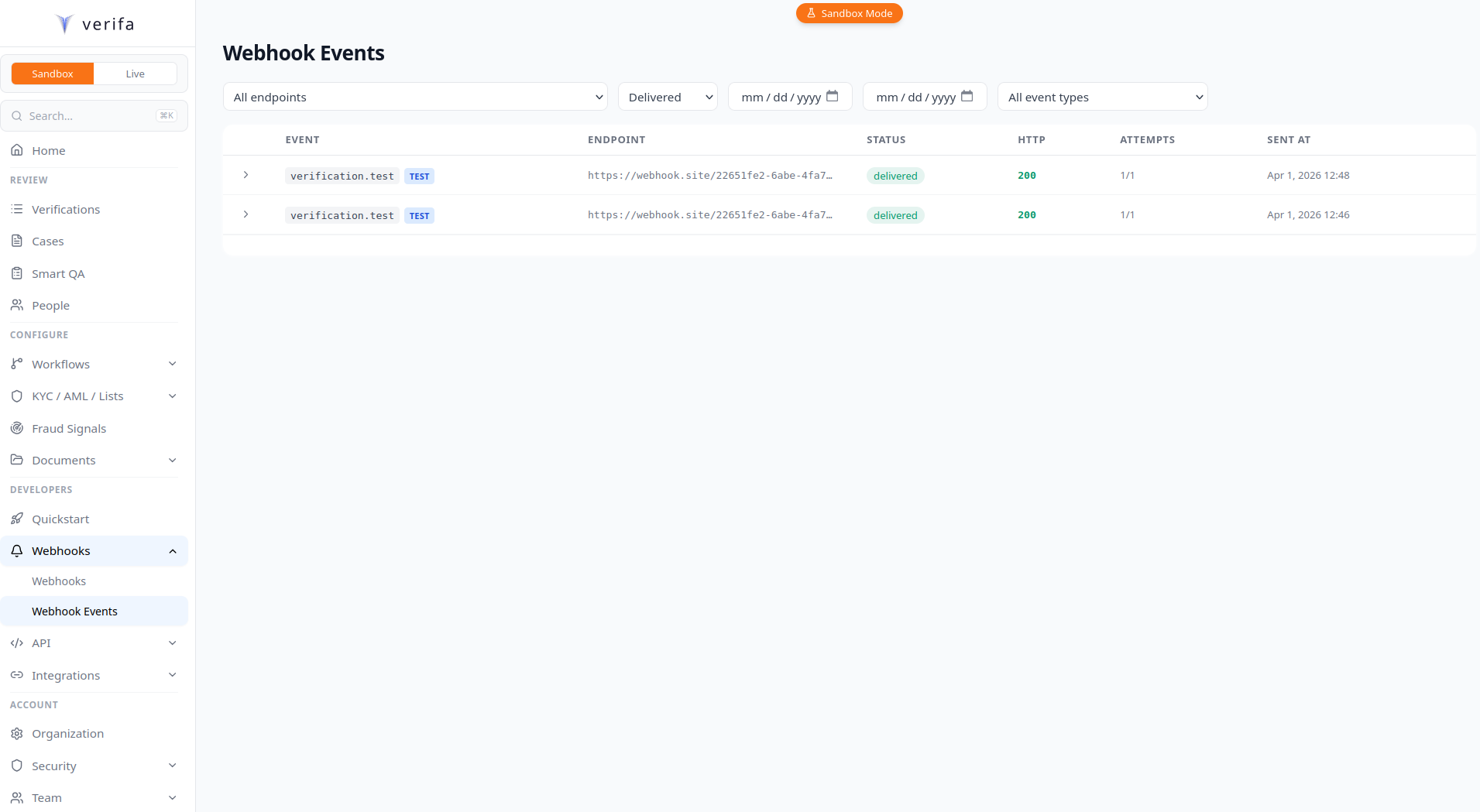Click the Webhooks bell icon

pos(17,550)
